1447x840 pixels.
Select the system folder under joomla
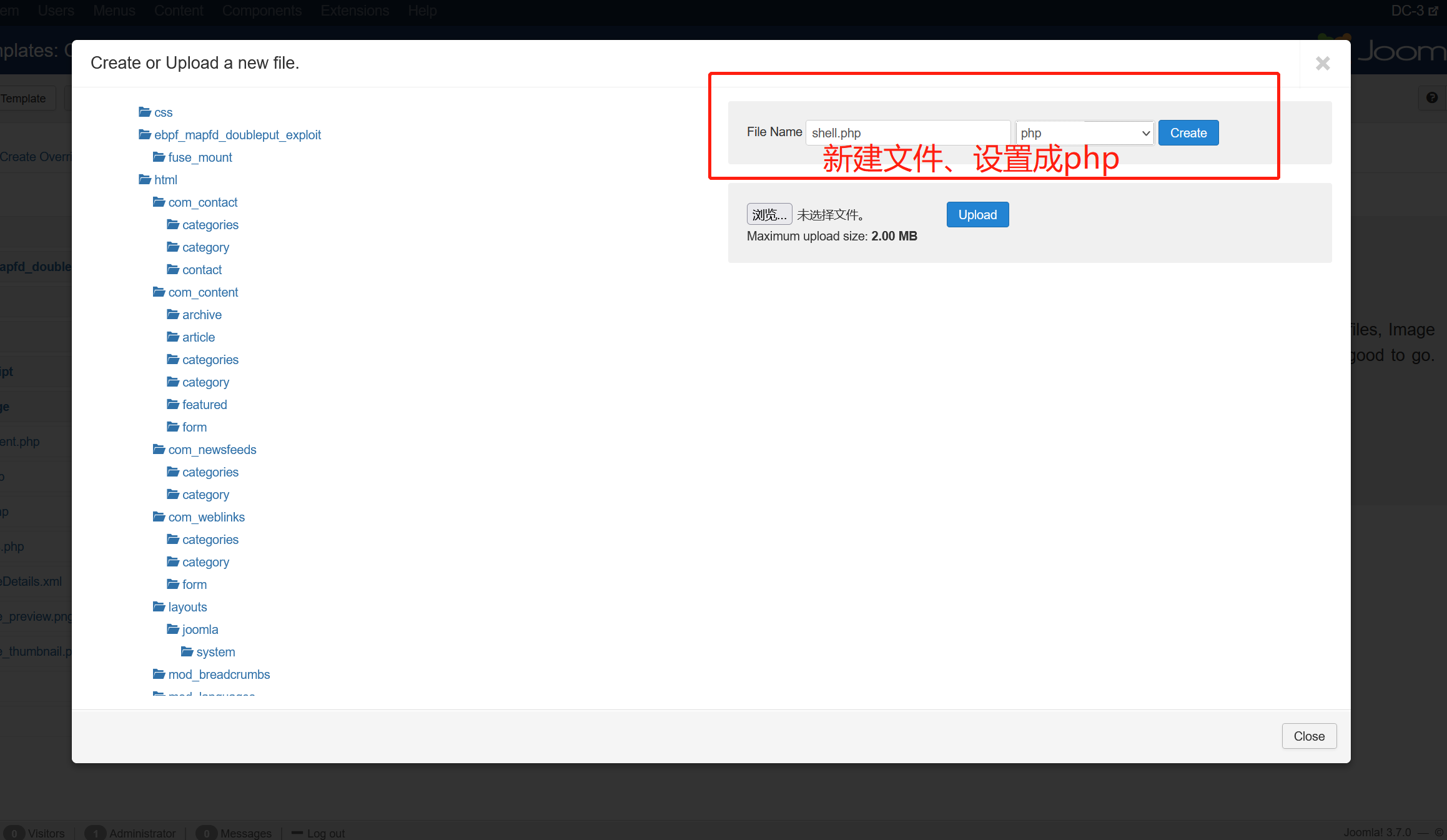(x=215, y=652)
